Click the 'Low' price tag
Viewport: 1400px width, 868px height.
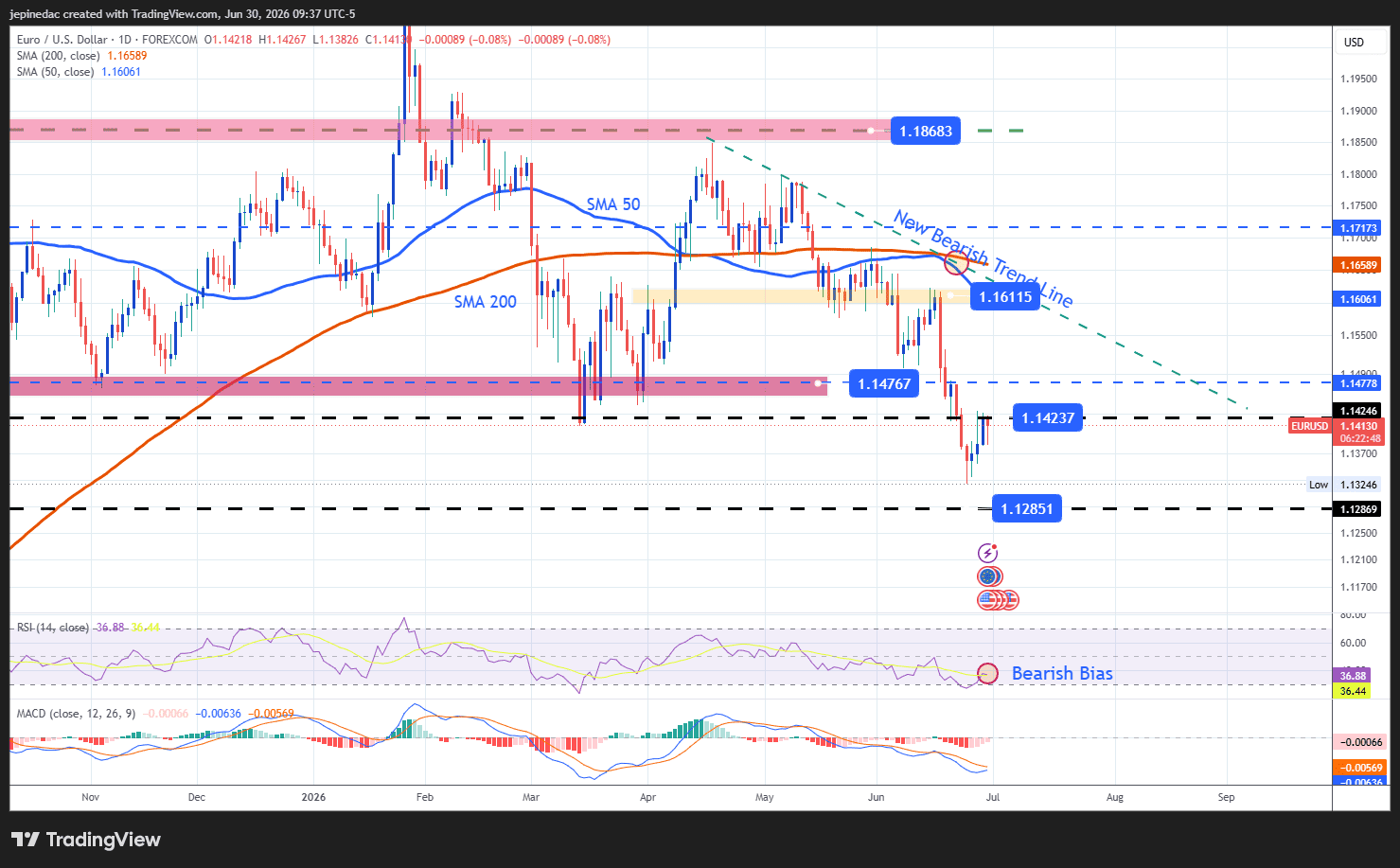click(1319, 485)
